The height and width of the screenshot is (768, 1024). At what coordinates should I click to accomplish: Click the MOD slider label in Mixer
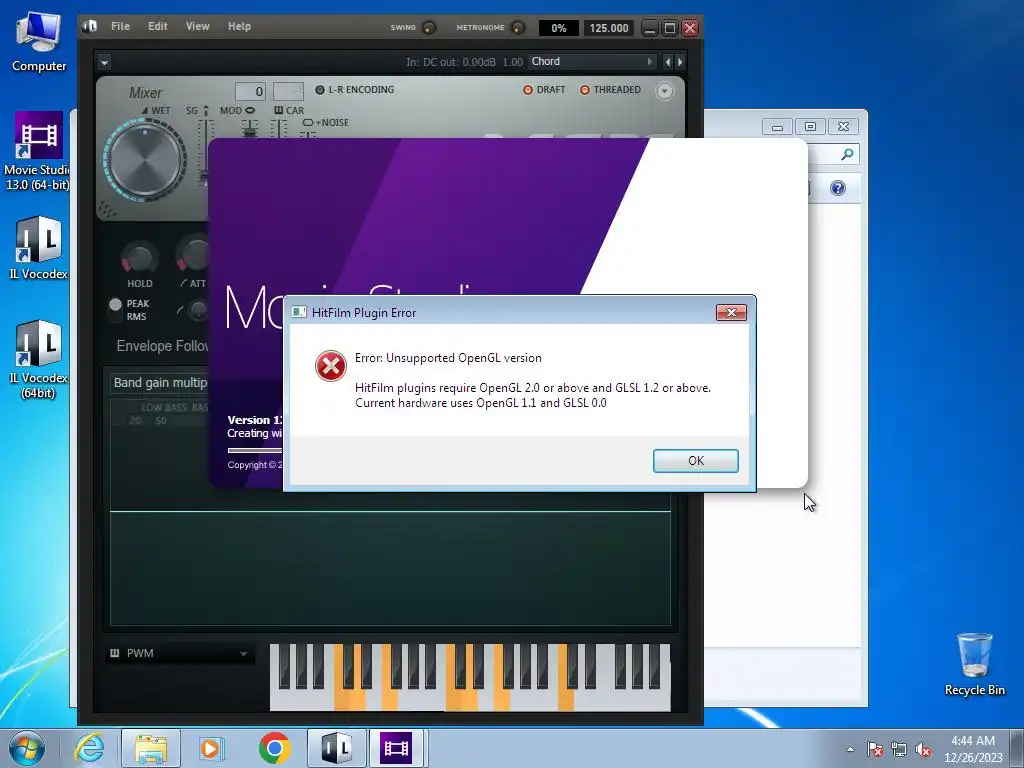point(237,110)
